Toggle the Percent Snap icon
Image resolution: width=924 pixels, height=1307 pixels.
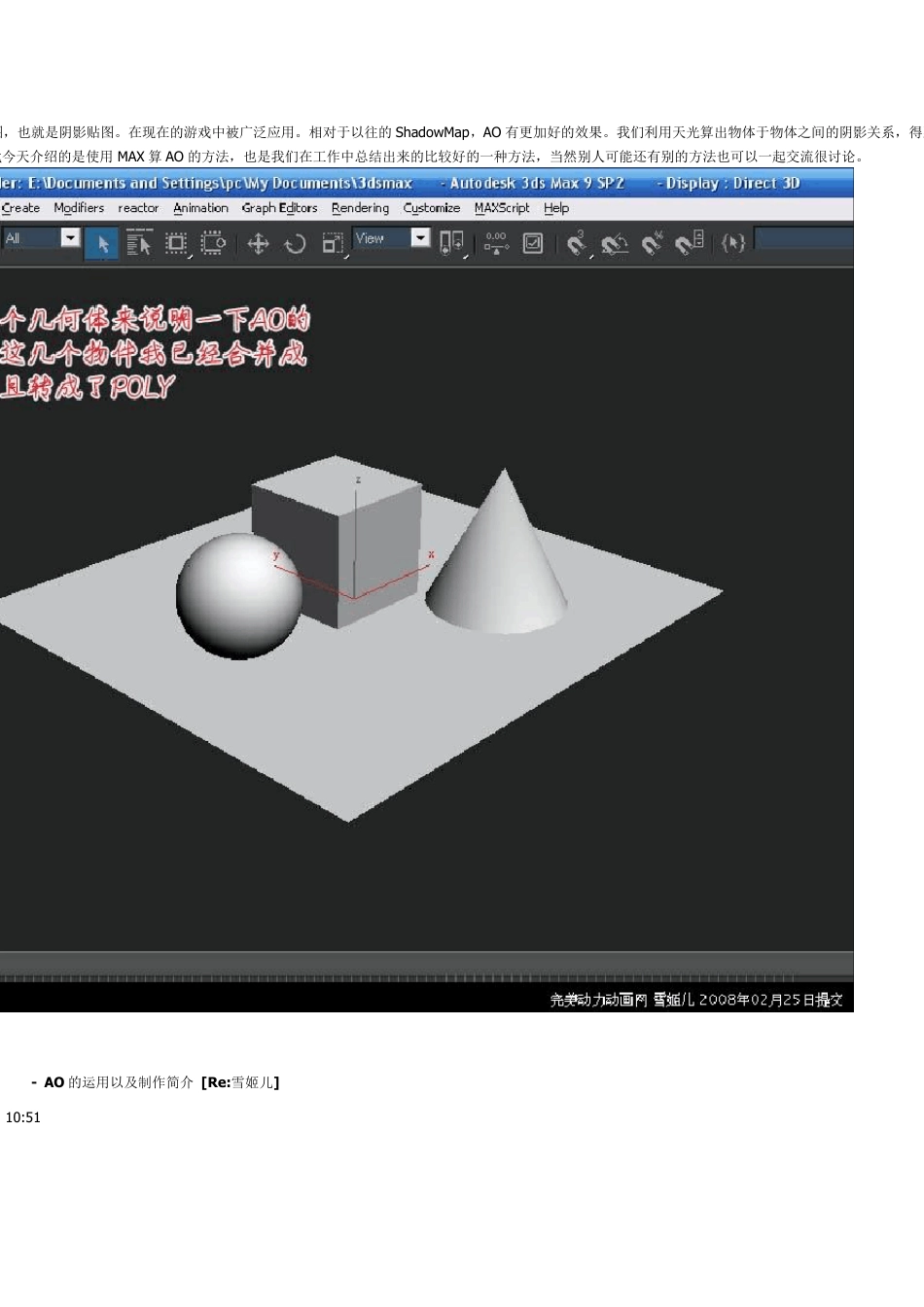click(x=653, y=243)
